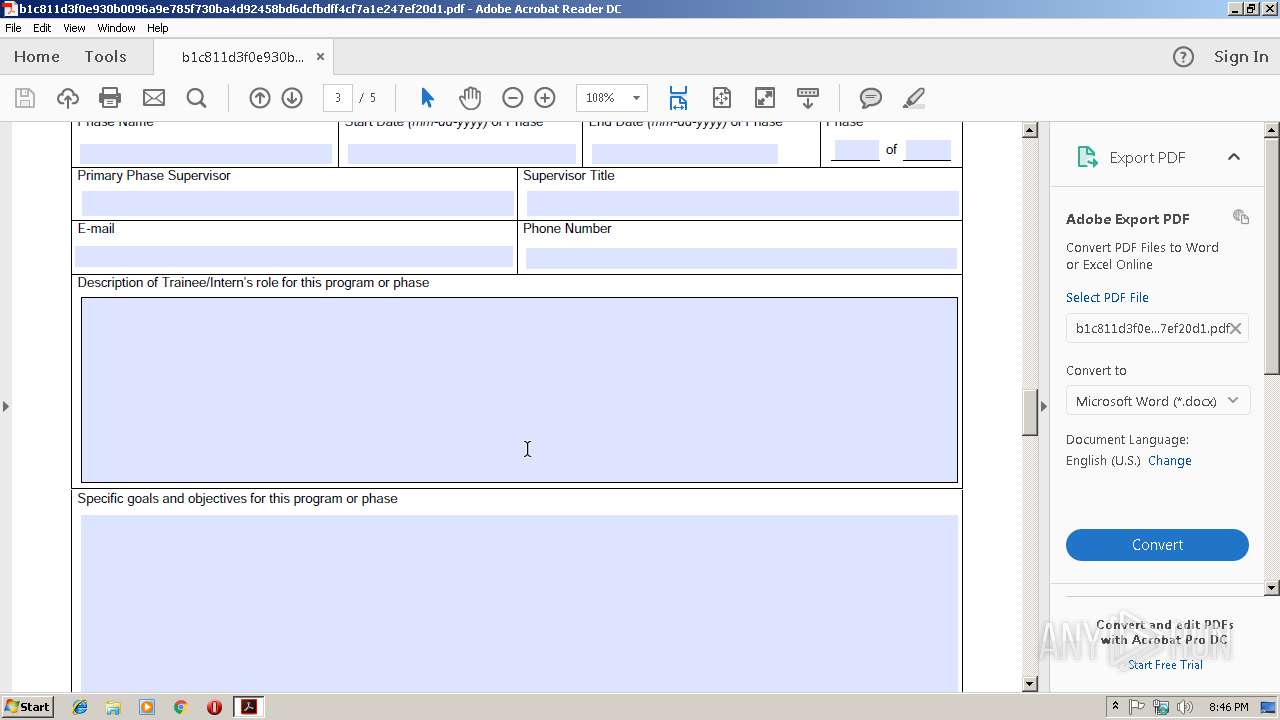Screen dimensions: 1280x720
Task: Click the E-mail field
Action: [294, 257]
